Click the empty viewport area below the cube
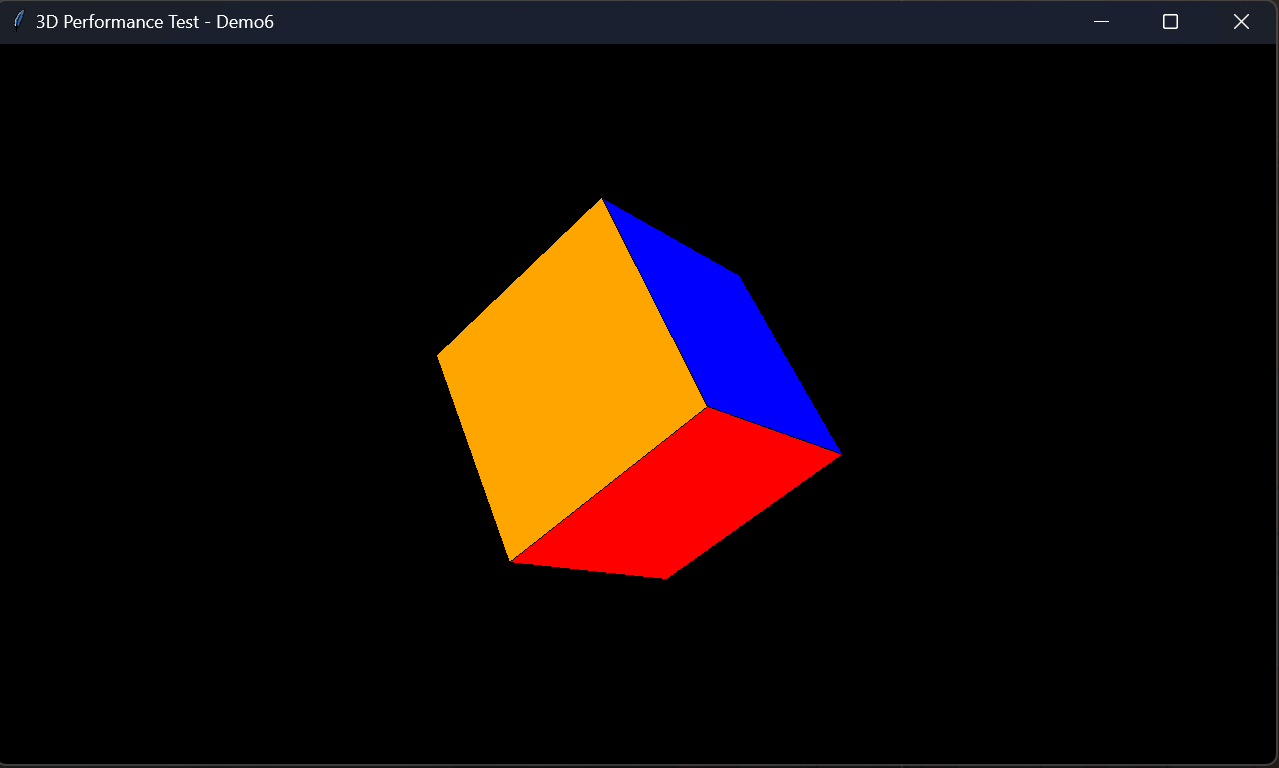Screen dimensions: 1279x768 (640, 670)
